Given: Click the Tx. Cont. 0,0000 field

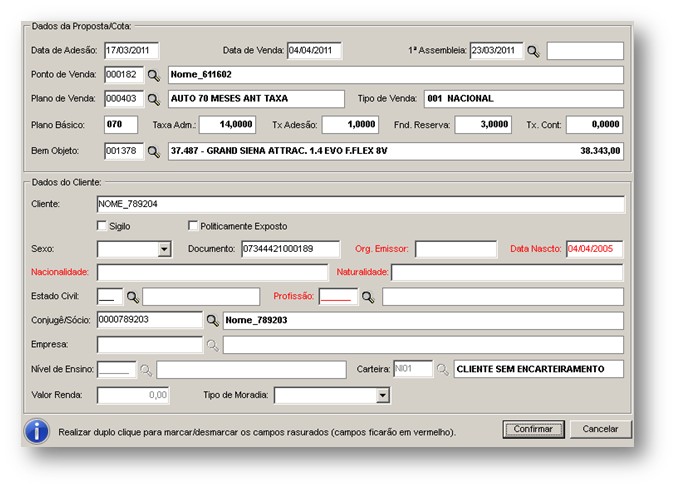Looking at the screenshot, I should 595,125.
